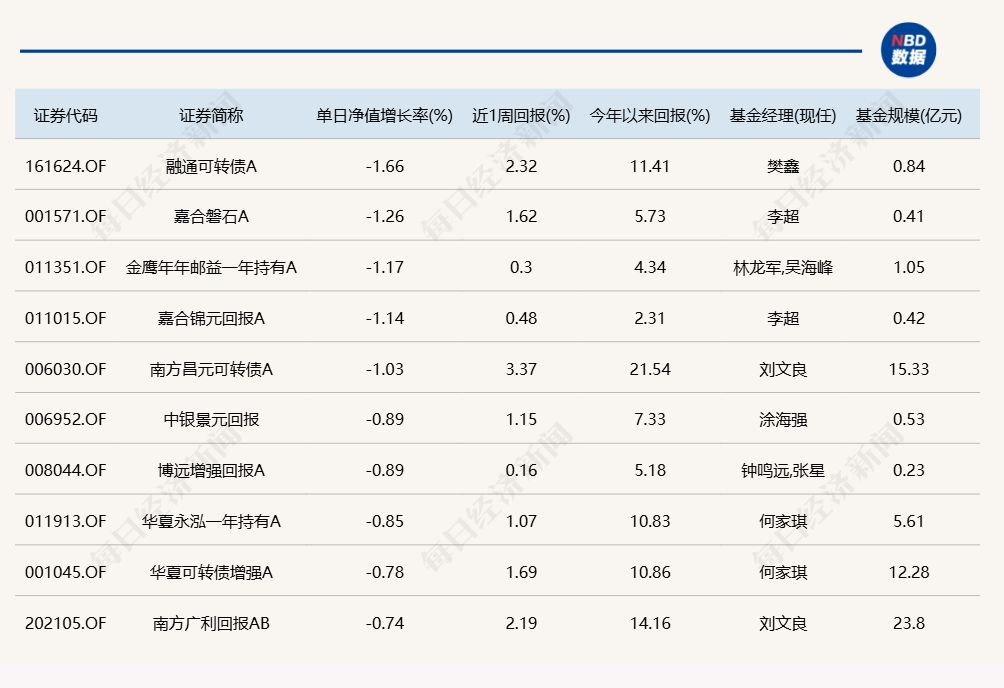The height and width of the screenshot is (688, 1004).
Task: Click year-to-date return 7.33
Action: point(649,419)
